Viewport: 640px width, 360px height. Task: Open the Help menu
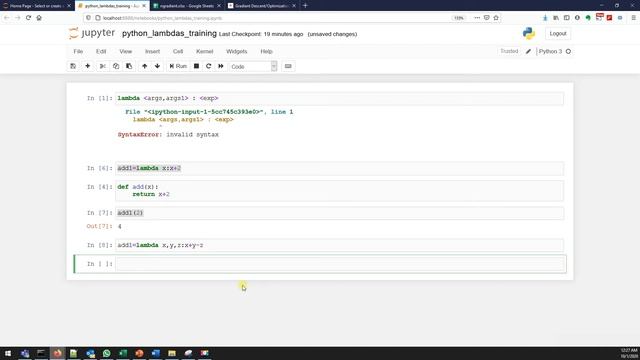266,51
